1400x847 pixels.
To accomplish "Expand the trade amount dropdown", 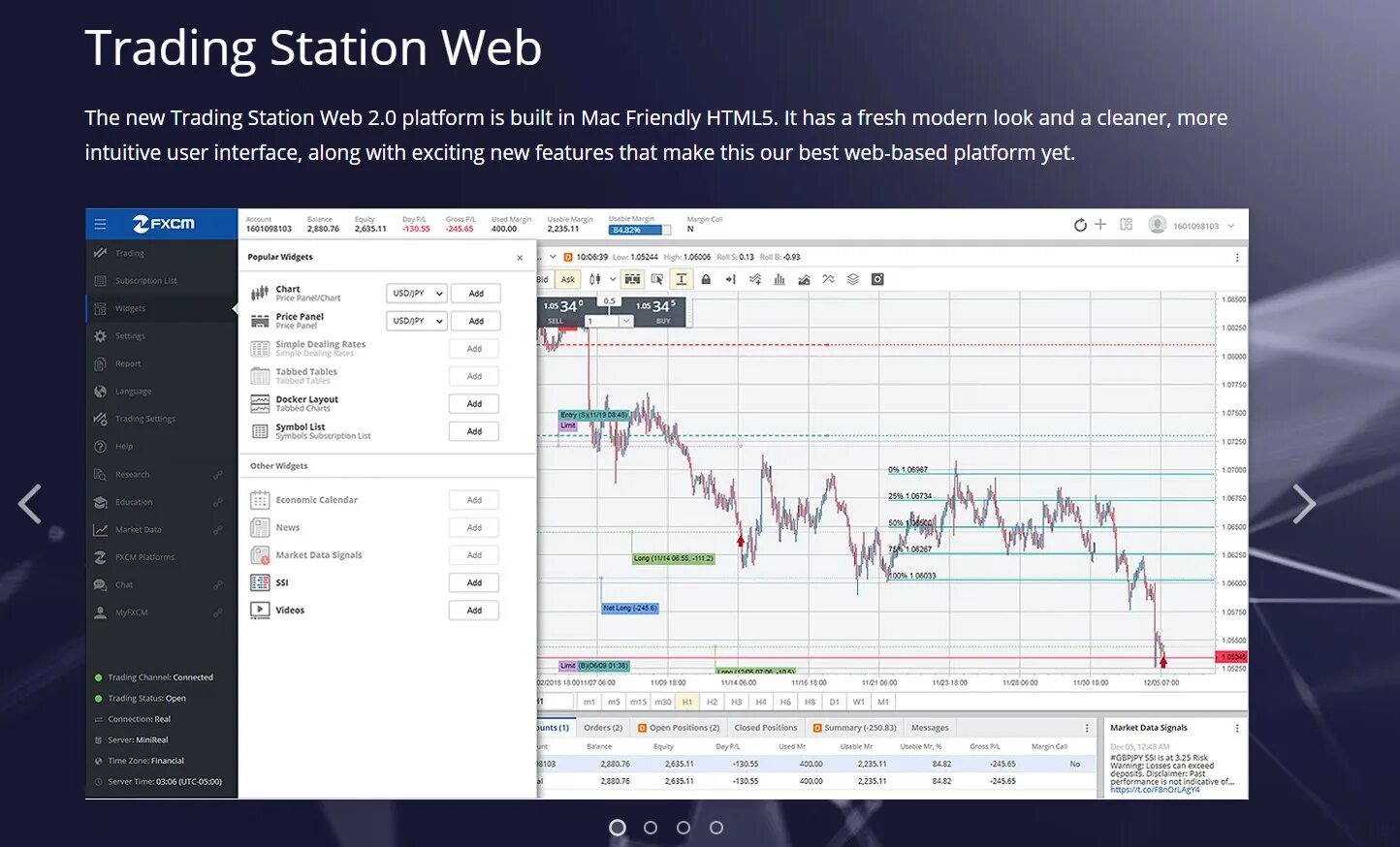I will 626,321.
